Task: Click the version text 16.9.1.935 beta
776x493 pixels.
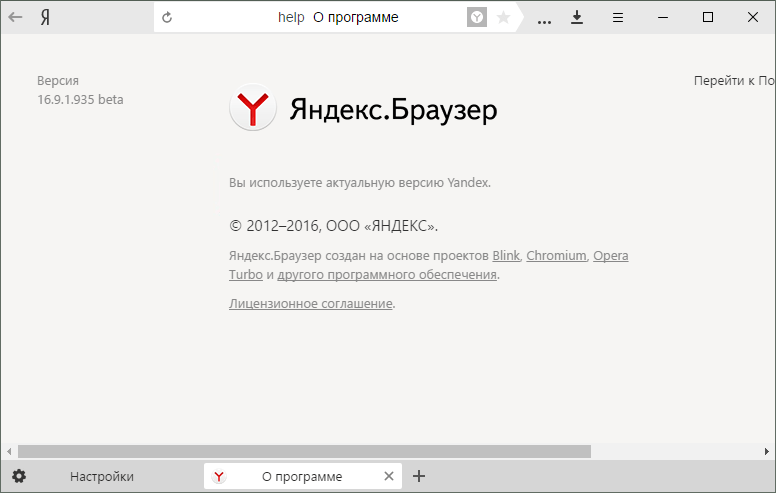Action: 80,99
